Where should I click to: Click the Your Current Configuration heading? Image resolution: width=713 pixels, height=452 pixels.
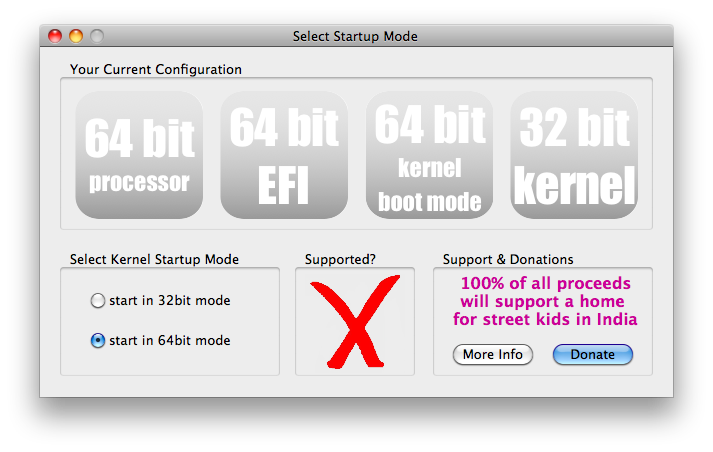[x=156, y=70]
